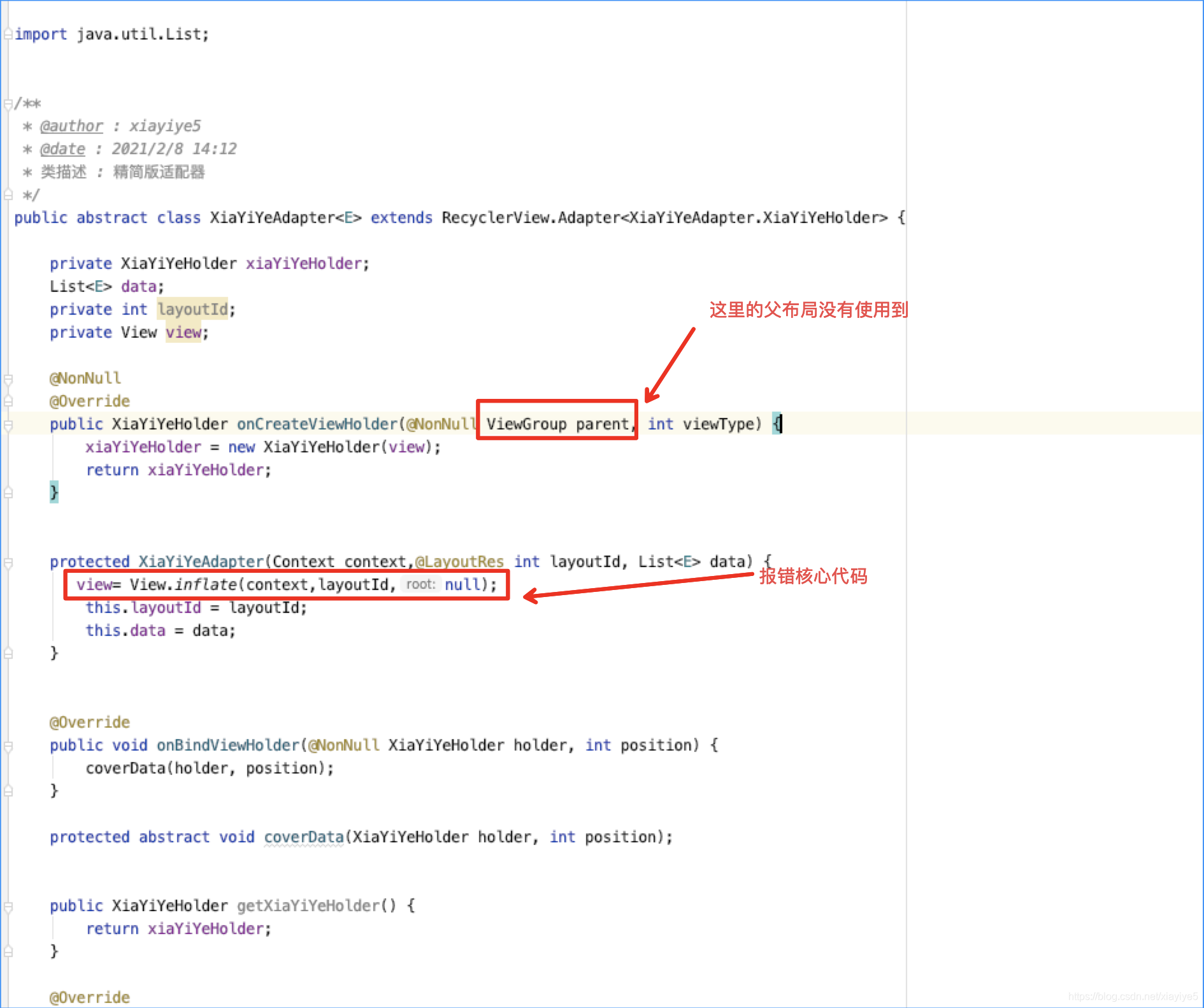
Task: Click the @NonNull annotation above onCreateViewHolder
Action: click(x=85, y=378)
